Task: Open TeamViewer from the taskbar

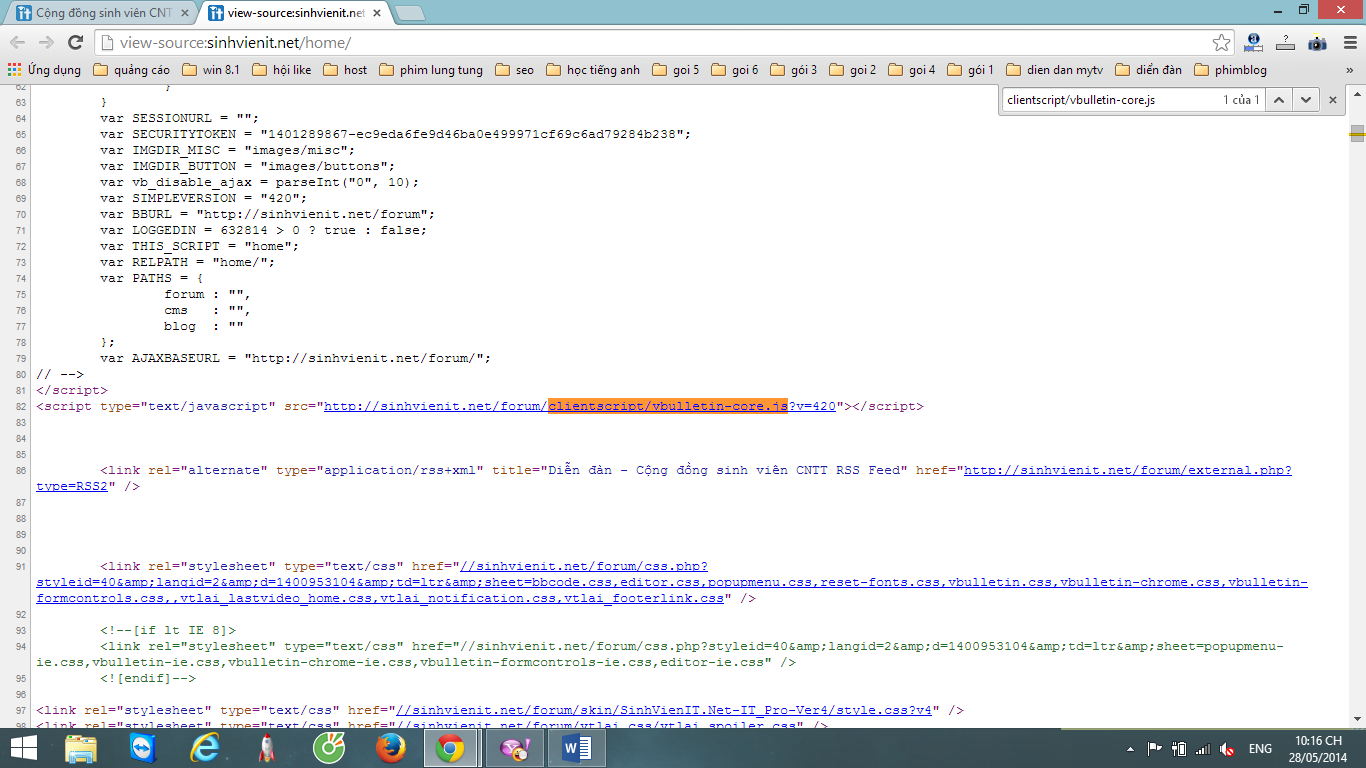Action: (143, 748)
